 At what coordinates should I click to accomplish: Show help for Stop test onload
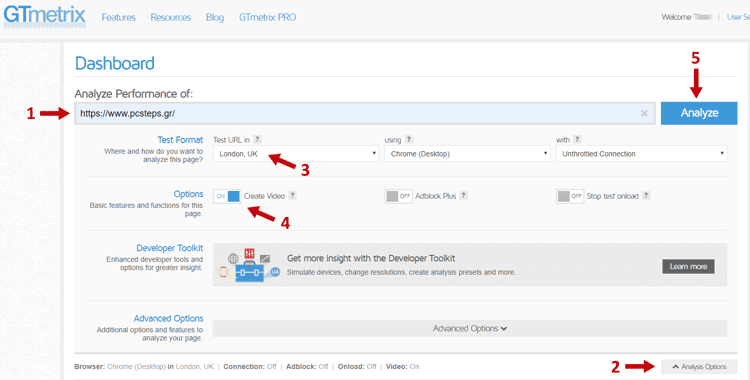646,195
